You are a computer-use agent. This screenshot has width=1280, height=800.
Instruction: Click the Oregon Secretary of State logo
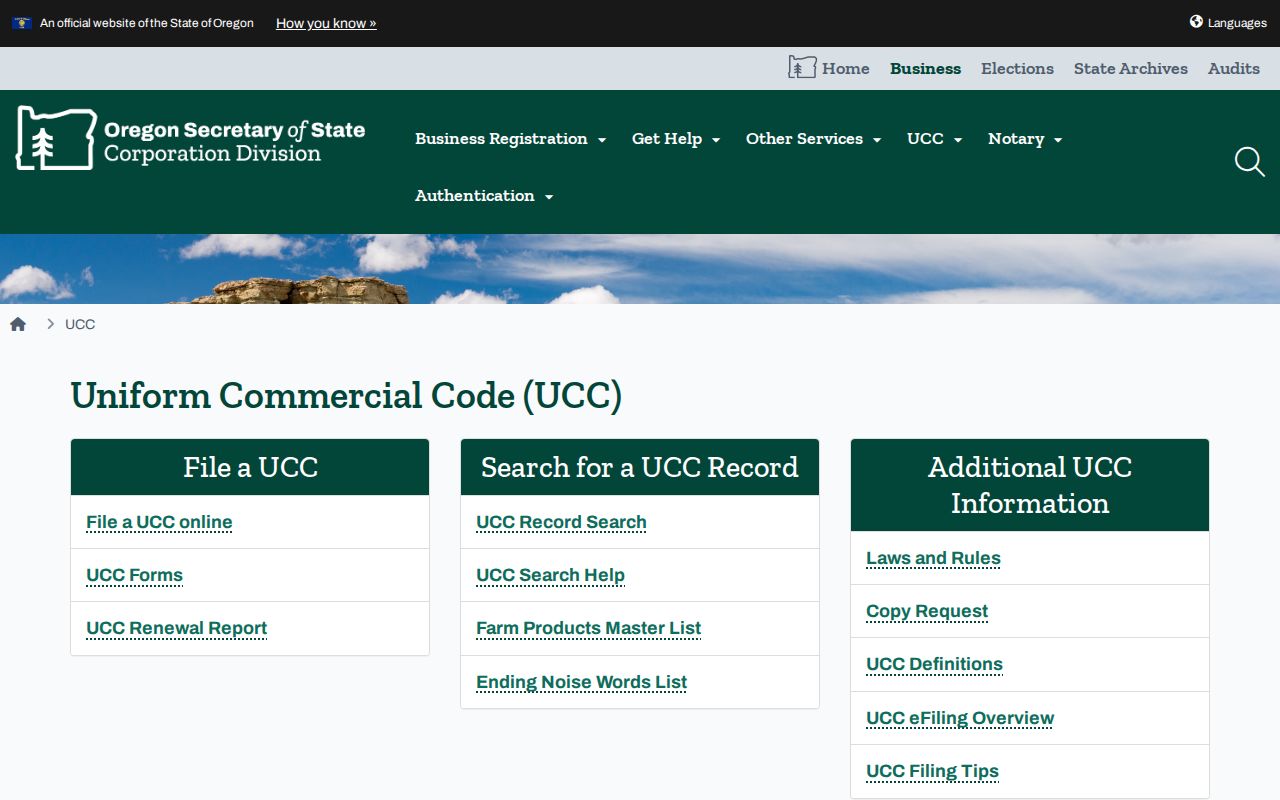click(190, 138)
